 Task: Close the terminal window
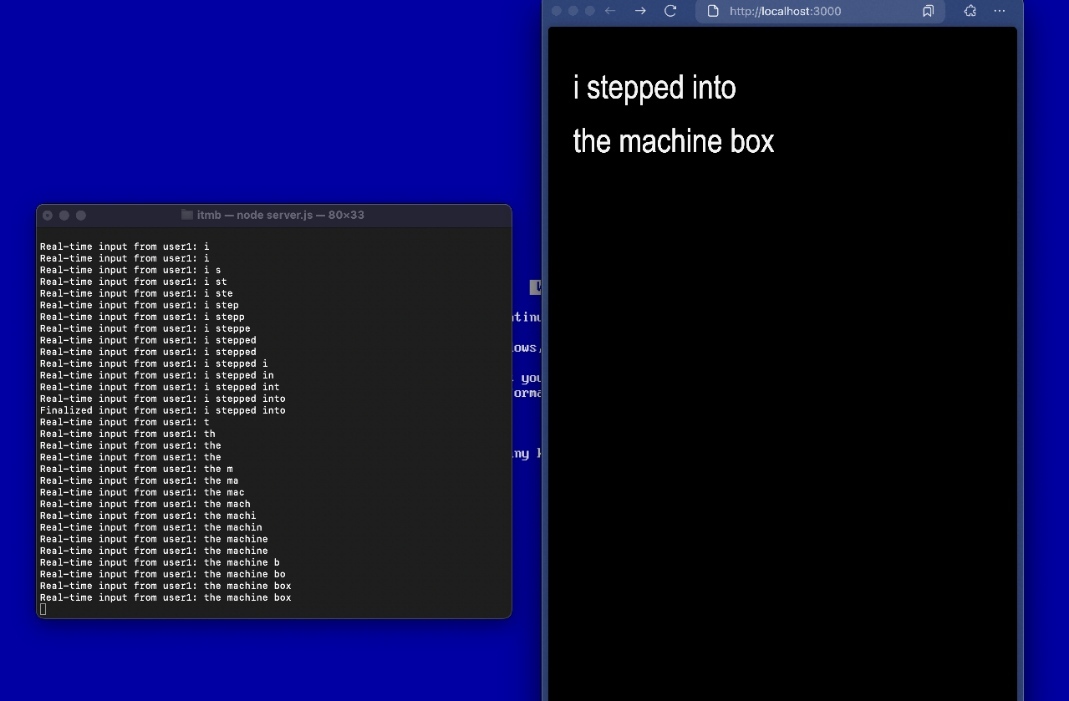[x=47, y=215]
